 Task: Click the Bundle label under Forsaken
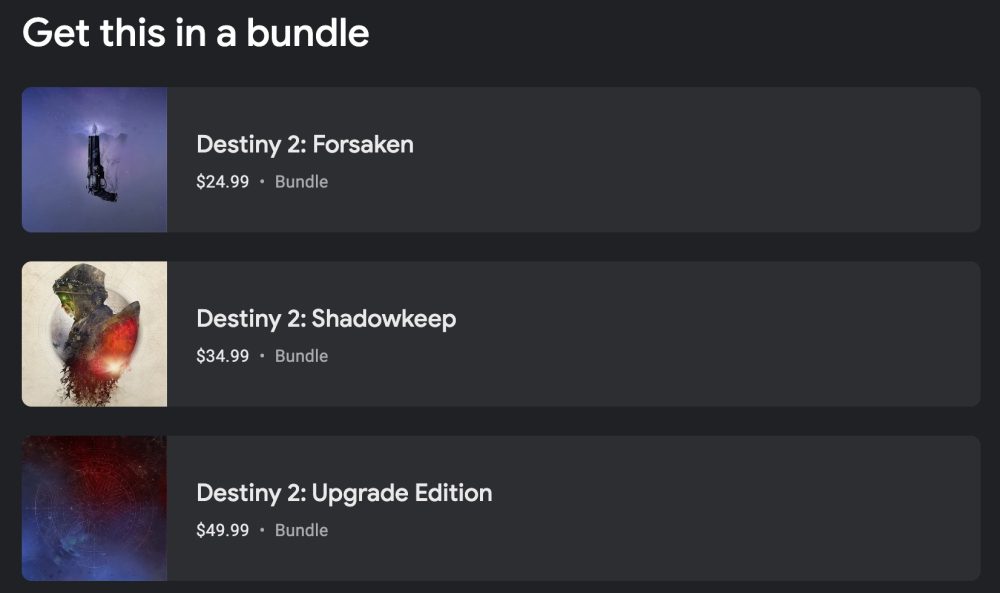coord(301,182)
